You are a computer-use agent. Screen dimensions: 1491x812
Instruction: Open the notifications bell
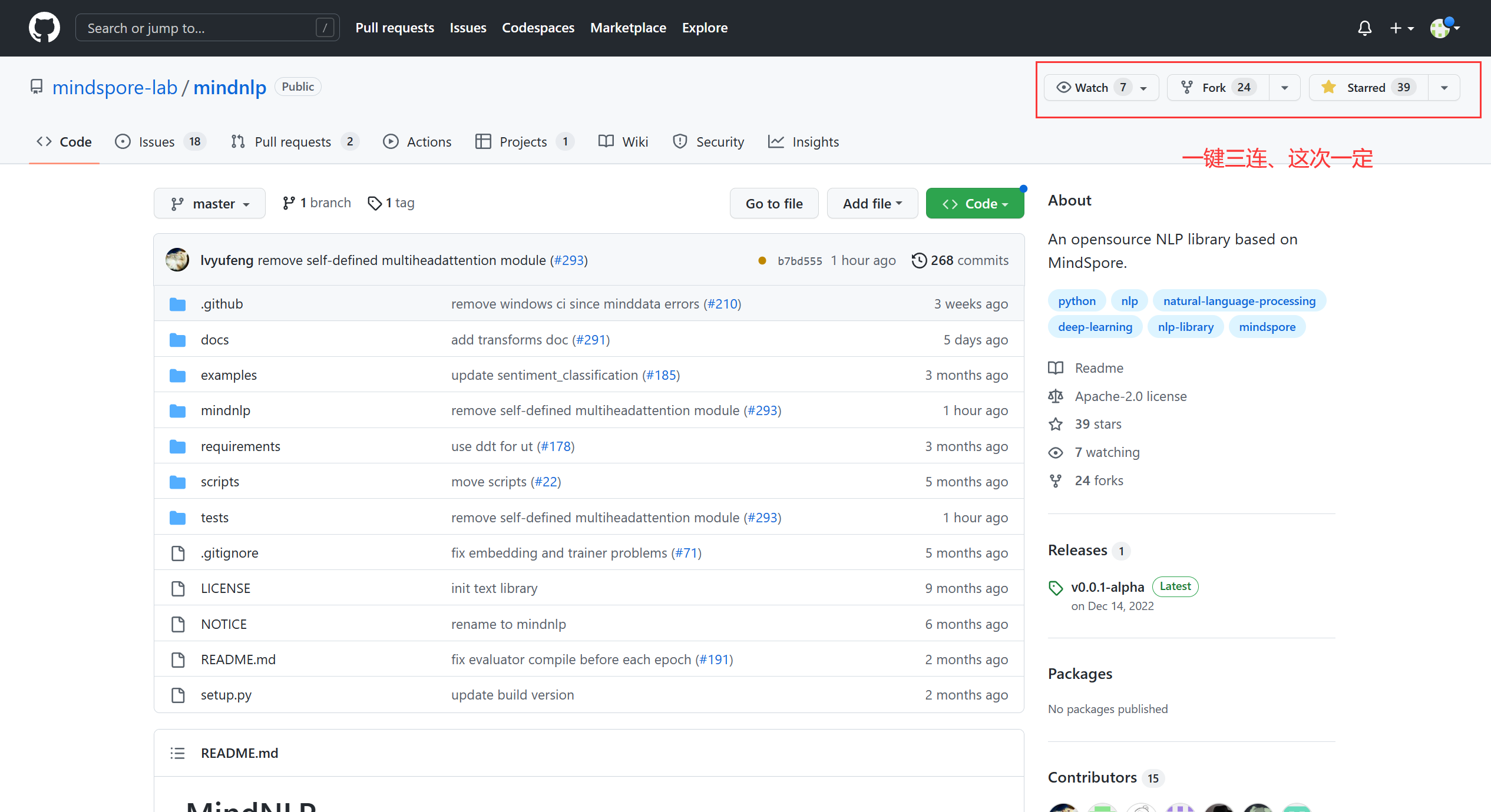tap(1364, 28)
